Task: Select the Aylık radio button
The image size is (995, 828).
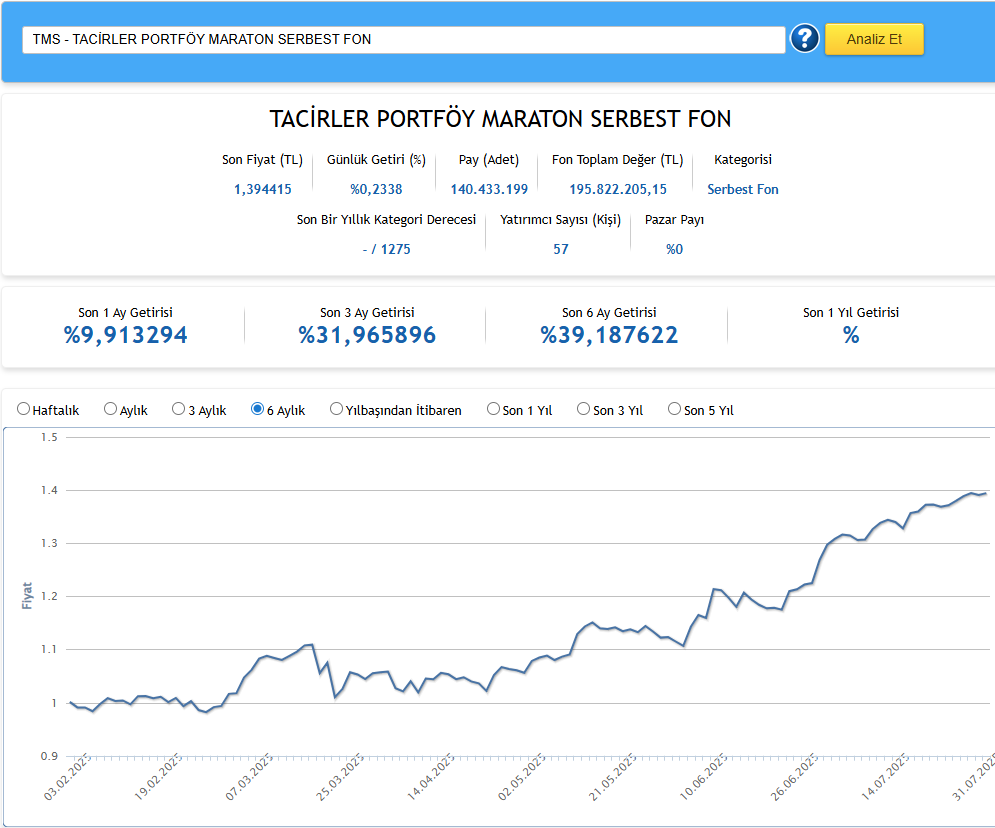Action: pyautogui.click(x=110, y=409)
